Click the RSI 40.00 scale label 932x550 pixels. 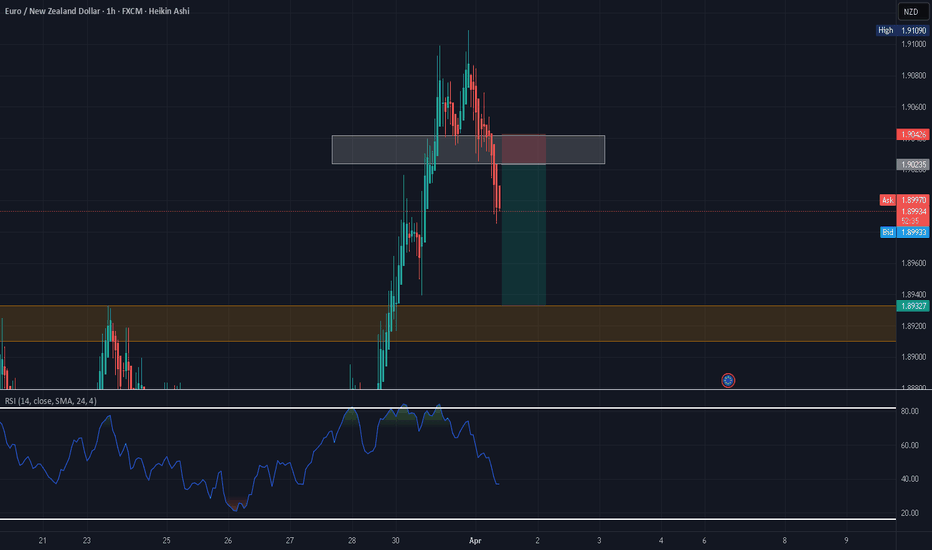[x=909, y=479]
